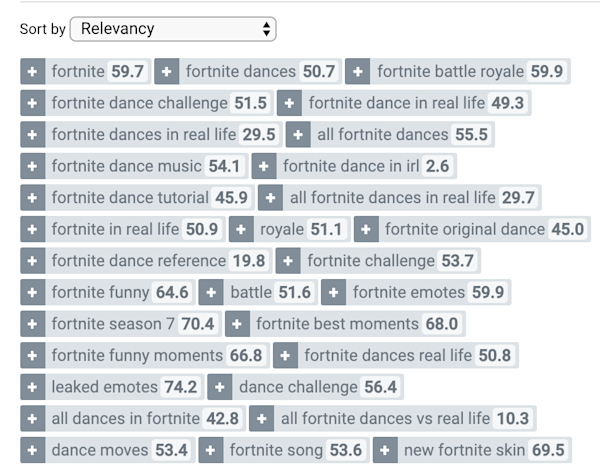Click 'all fortnite dances' 55.5 label
600x467 pixels.
click(383, 134)
